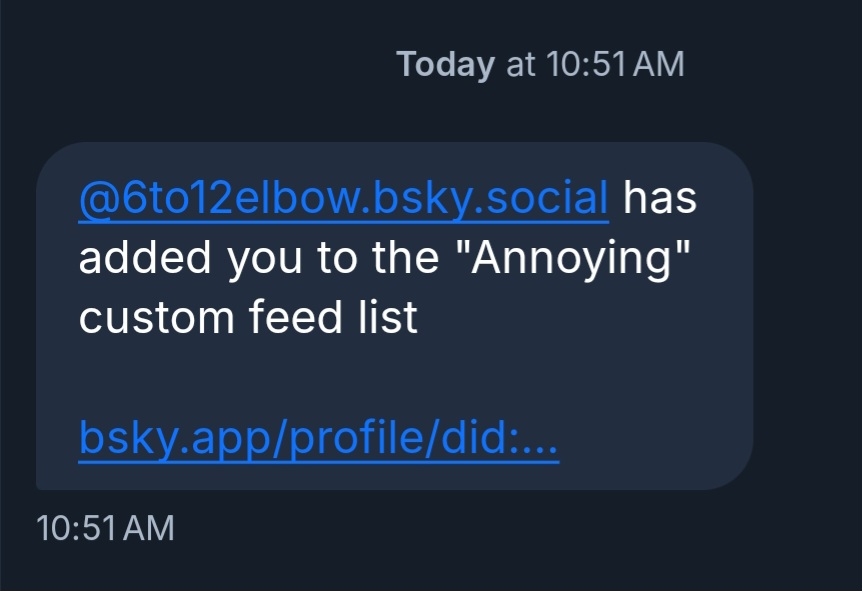
Task: Click the "bsky.social" portion of the mention
Action: (491, 198)
